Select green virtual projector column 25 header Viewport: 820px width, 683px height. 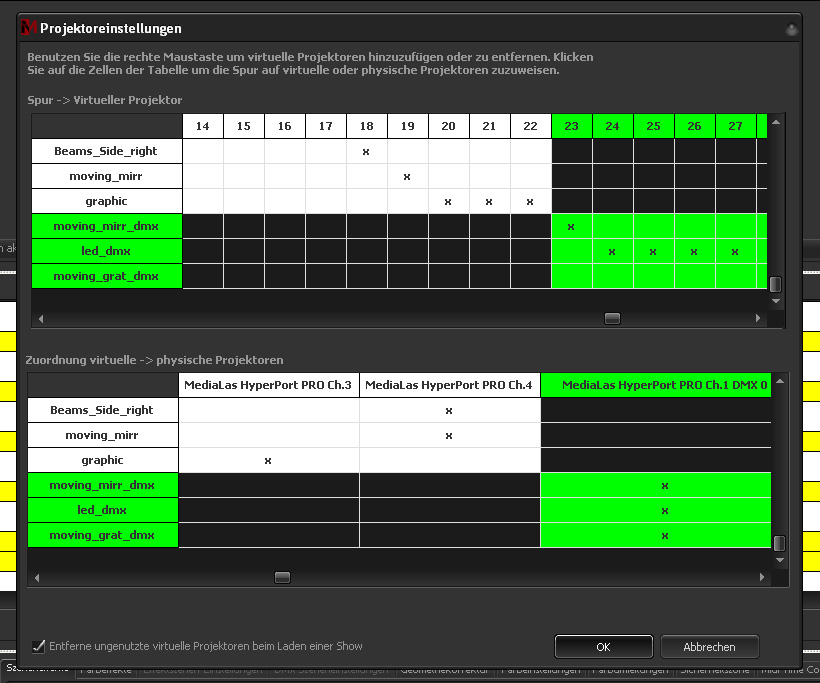tap(654, 126)
